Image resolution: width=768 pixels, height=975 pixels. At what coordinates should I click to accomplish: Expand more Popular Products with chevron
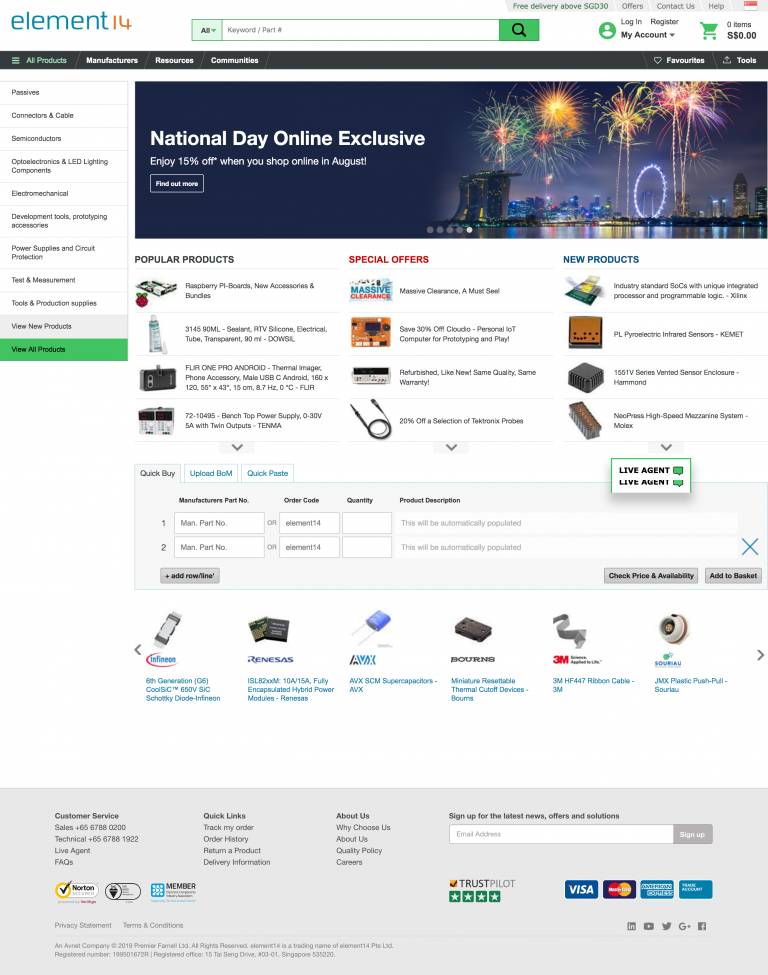coord(237,447)
